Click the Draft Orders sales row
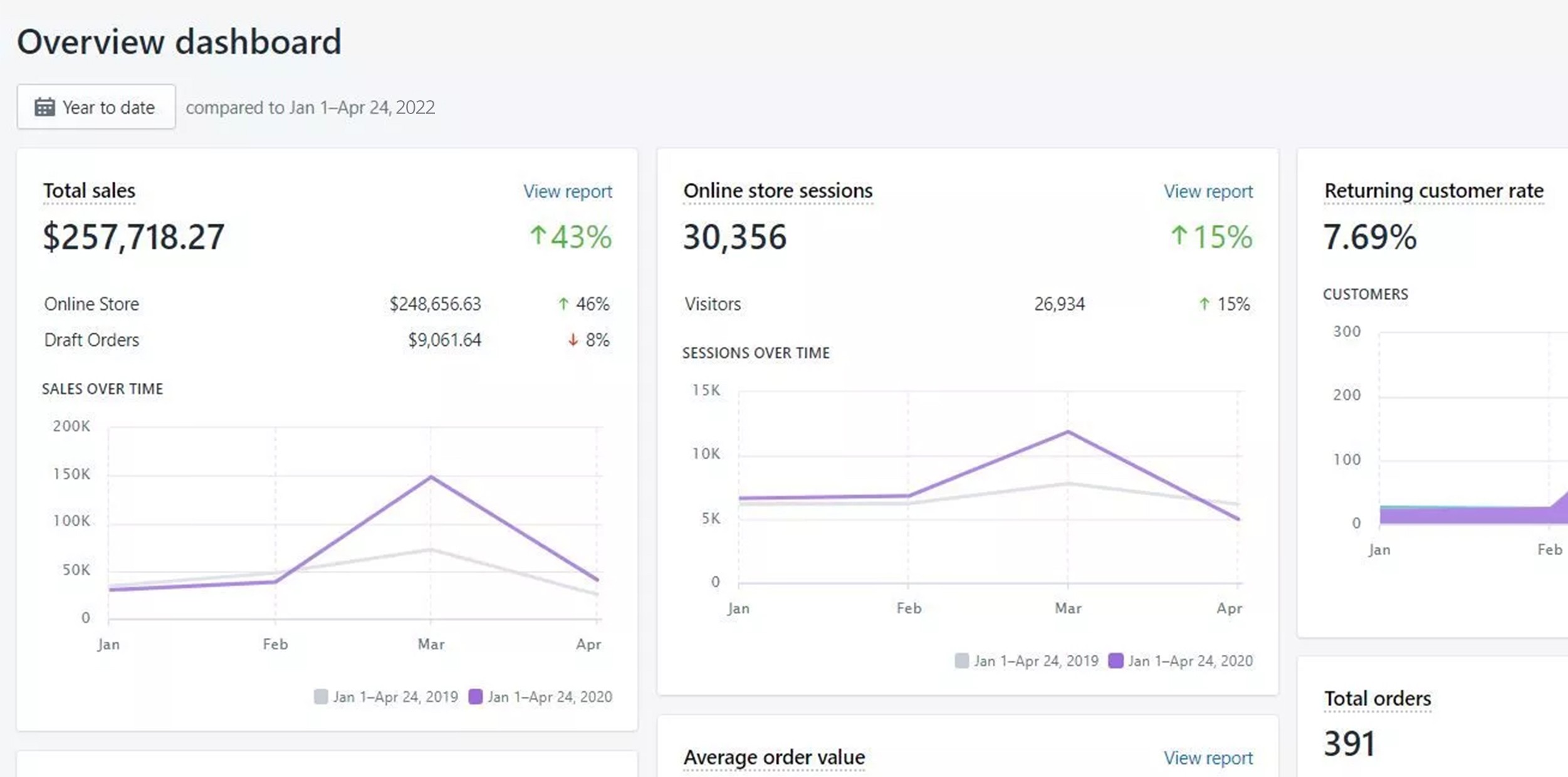 pos(91,340)
